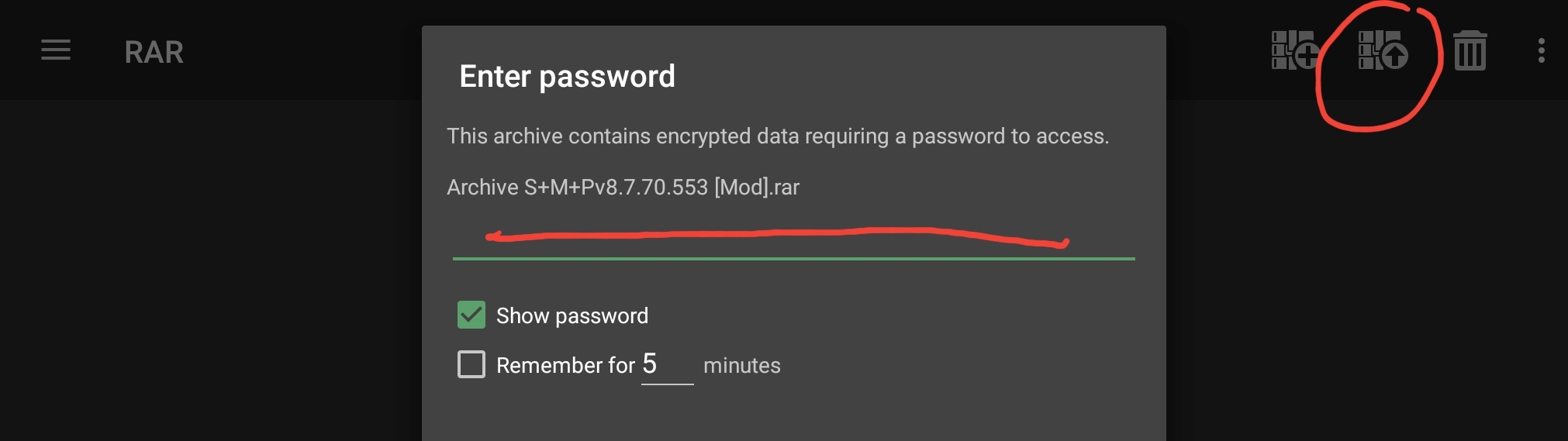The image size is (1568, 441).
Task: Tap the add files to archive icon
Action: [x=1295, y=51]
